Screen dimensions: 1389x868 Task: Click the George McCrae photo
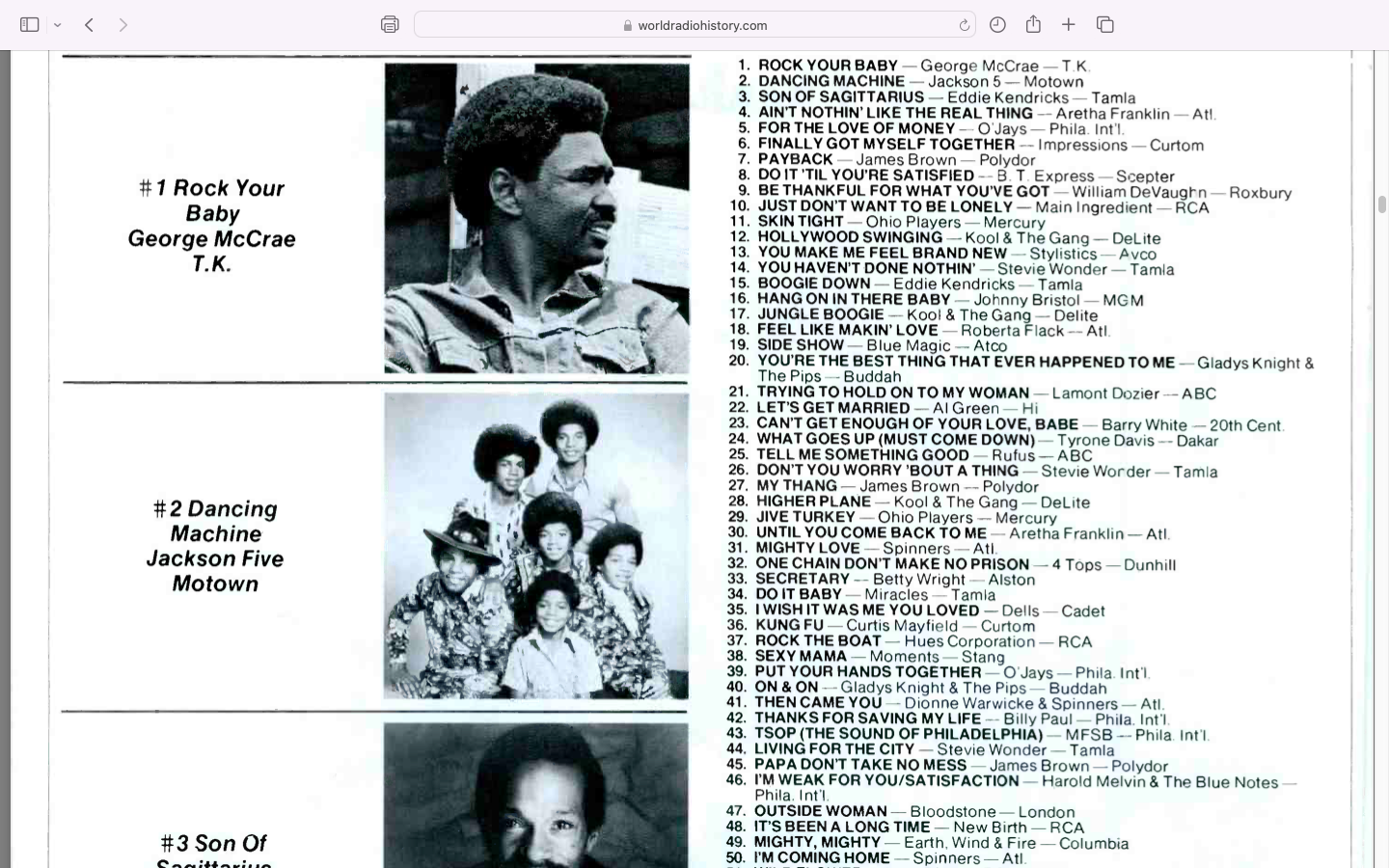[x=537, y=218]
